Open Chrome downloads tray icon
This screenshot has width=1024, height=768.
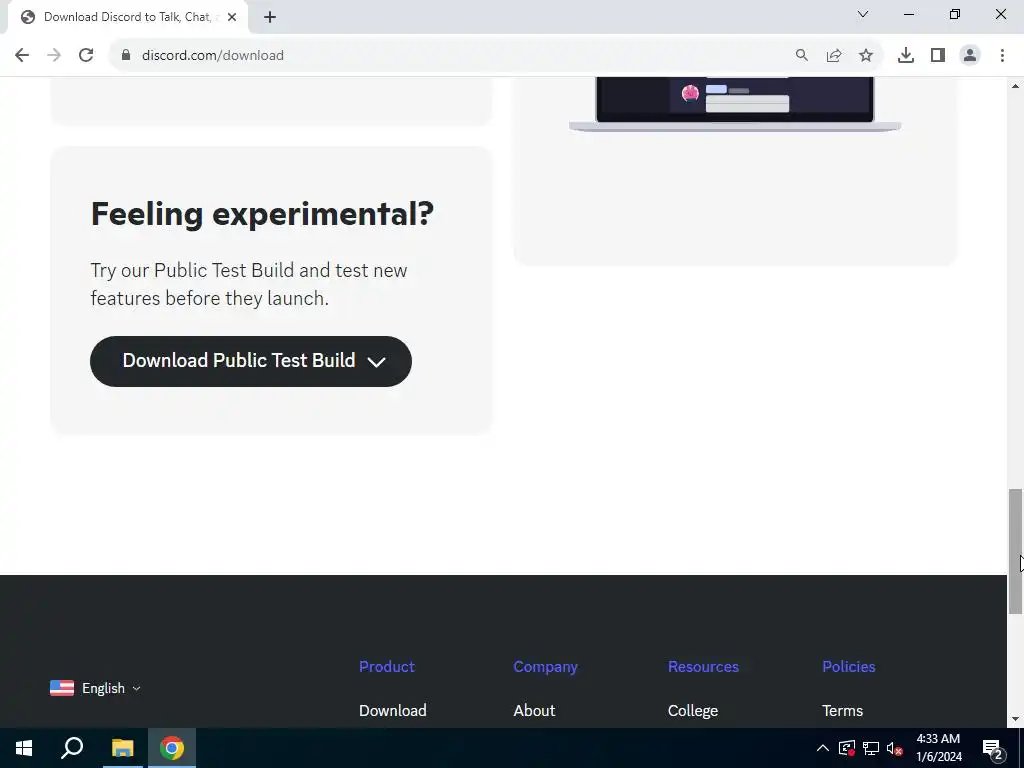906,56
